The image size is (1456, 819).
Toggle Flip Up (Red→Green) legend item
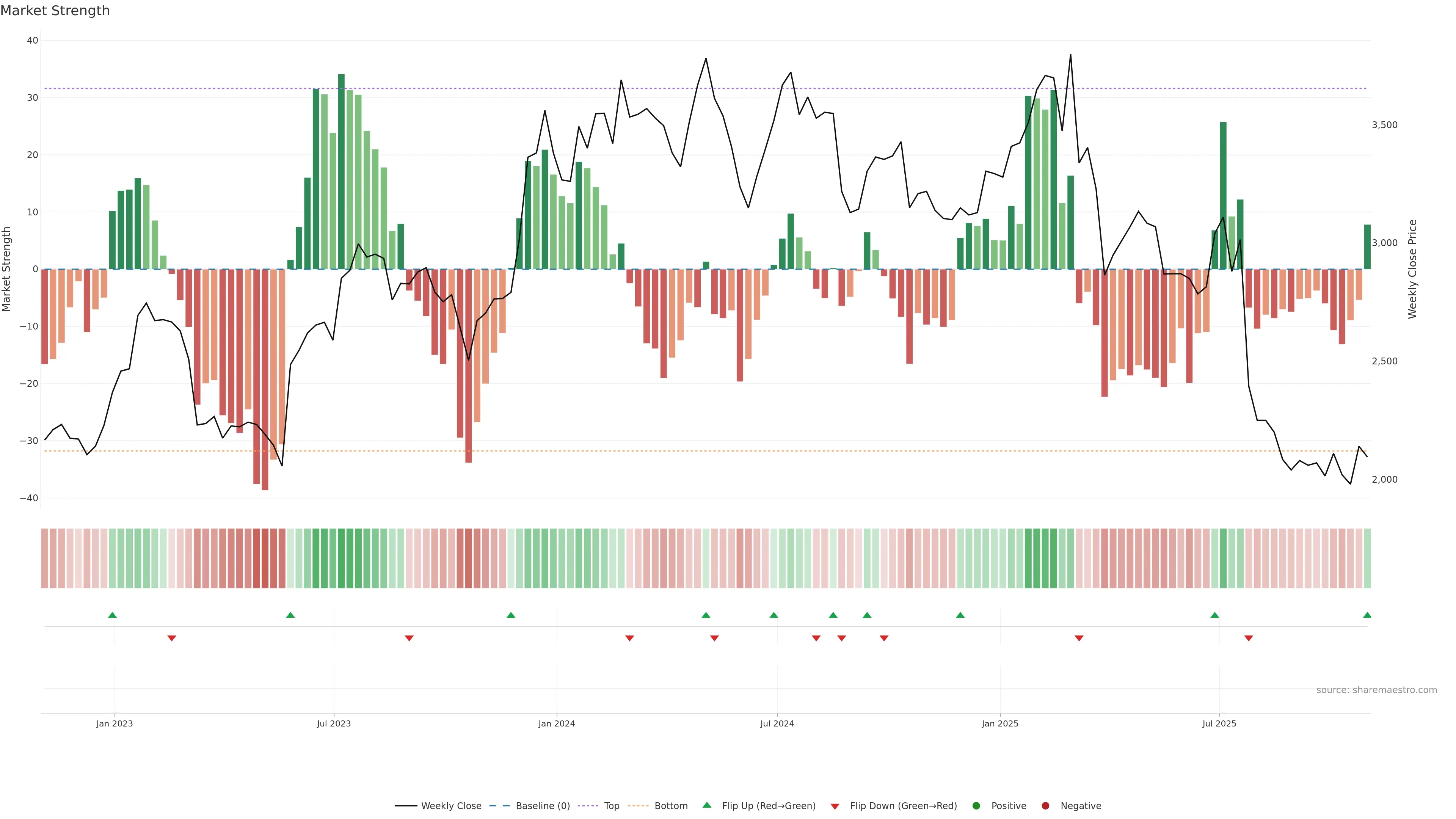(768, 806)
